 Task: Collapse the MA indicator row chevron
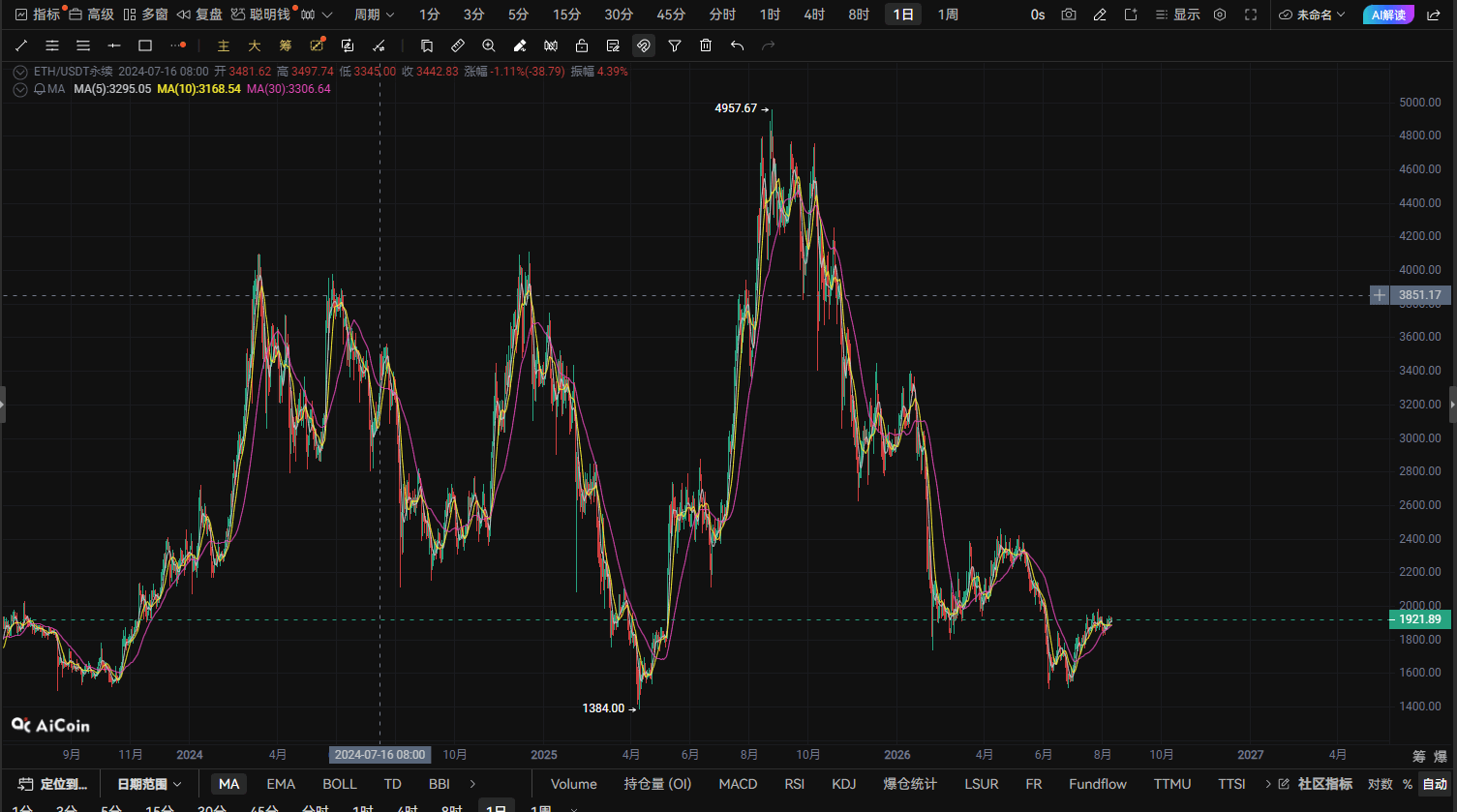click(20, 89)
